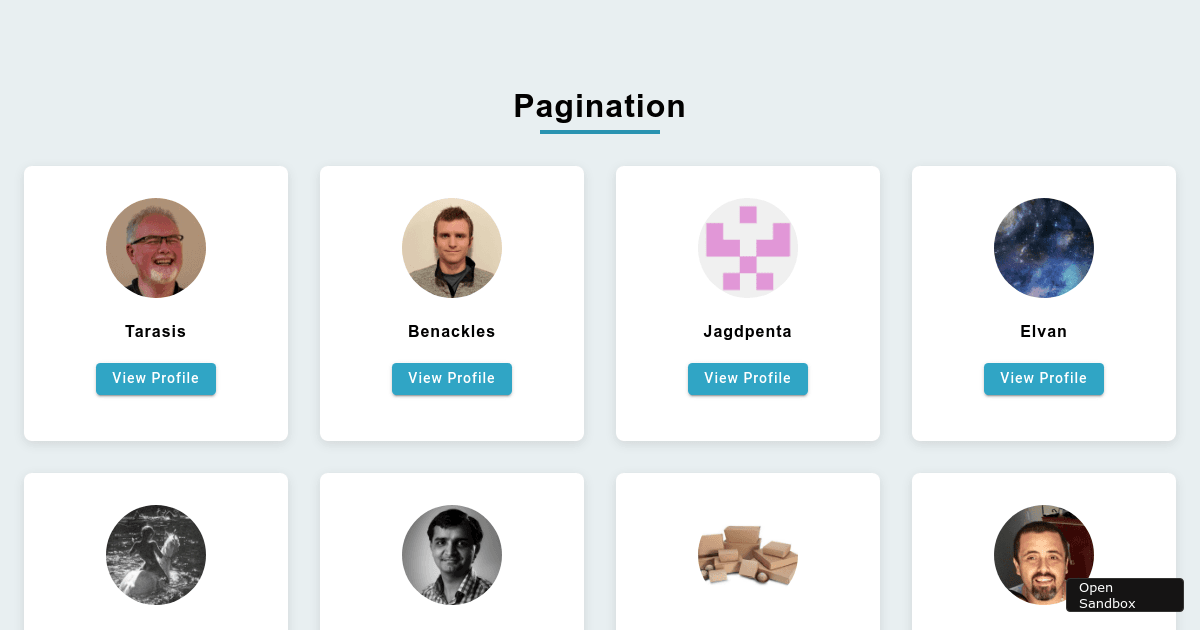Image resolution: width=1200 pixels, height=630 pixels.
Task: View Benackles's profile
Action: click(x=452, y=379)
